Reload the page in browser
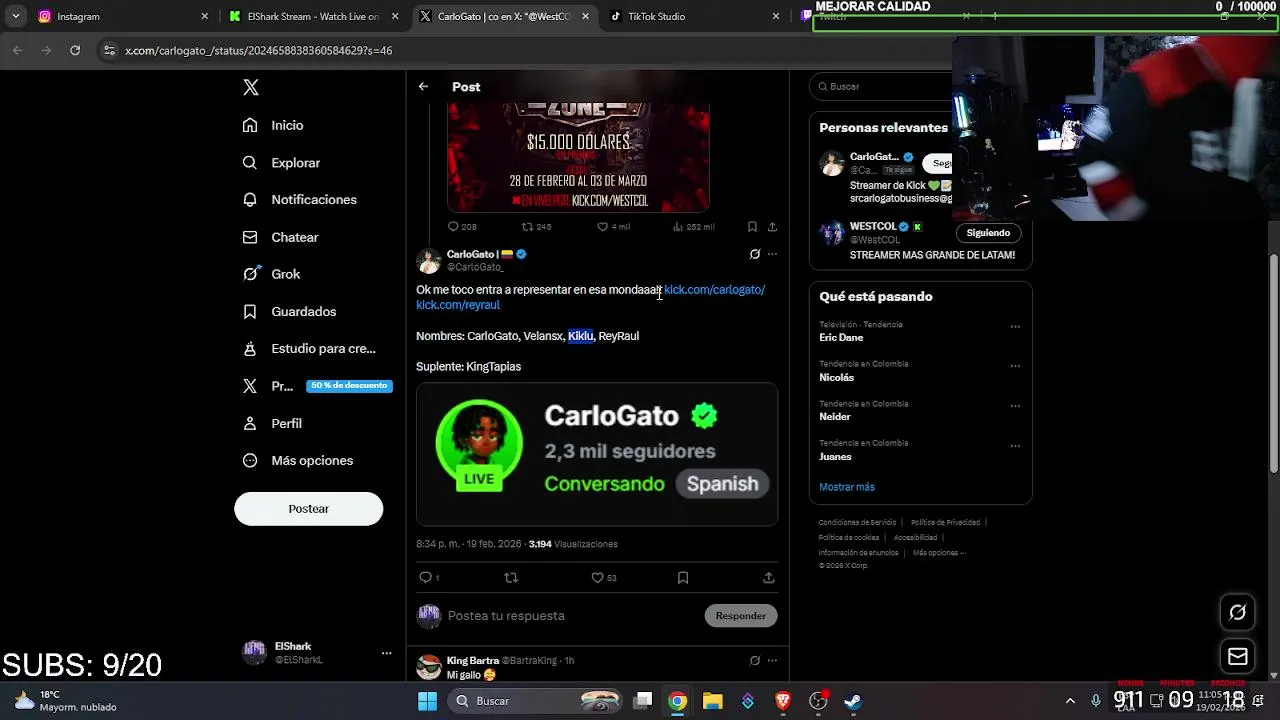The height and width of the screenshot is (720, 1280). pyautogui.click(x=75, y=50)
